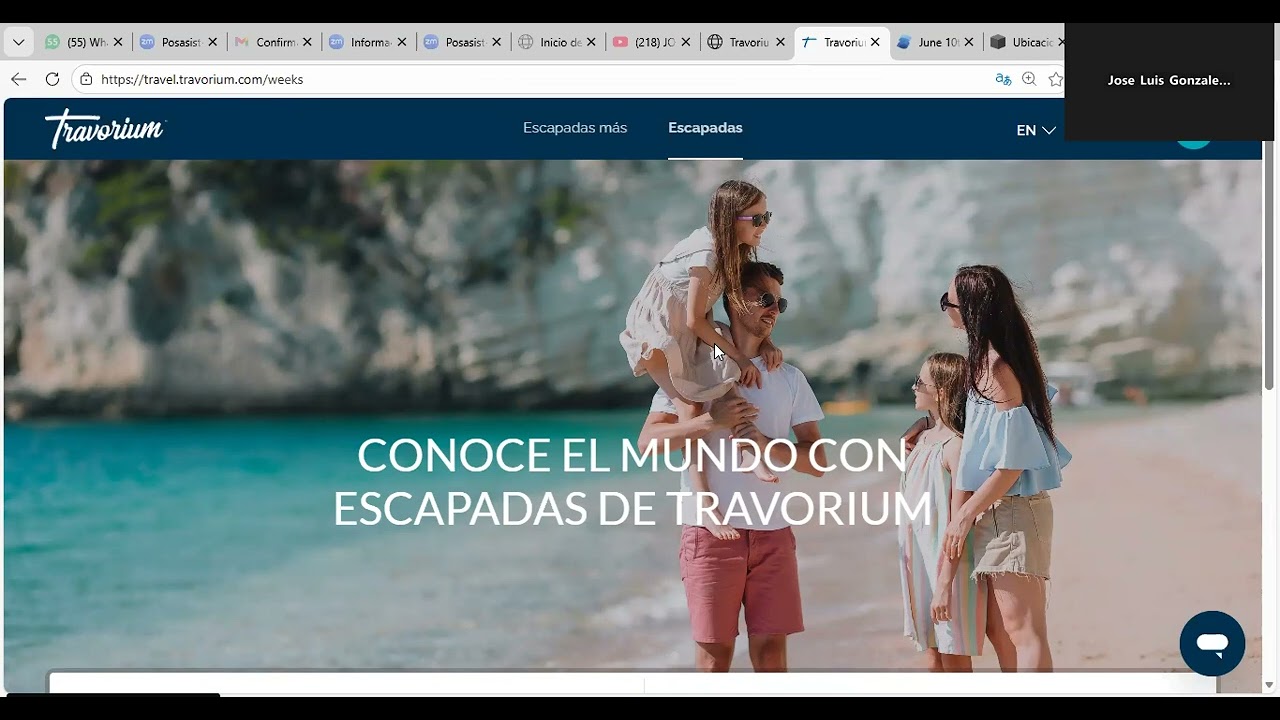Switch to the (55) Wh... WhatsApp tab
This screenshot has width=1280, height=720.
tap(83, 42)
